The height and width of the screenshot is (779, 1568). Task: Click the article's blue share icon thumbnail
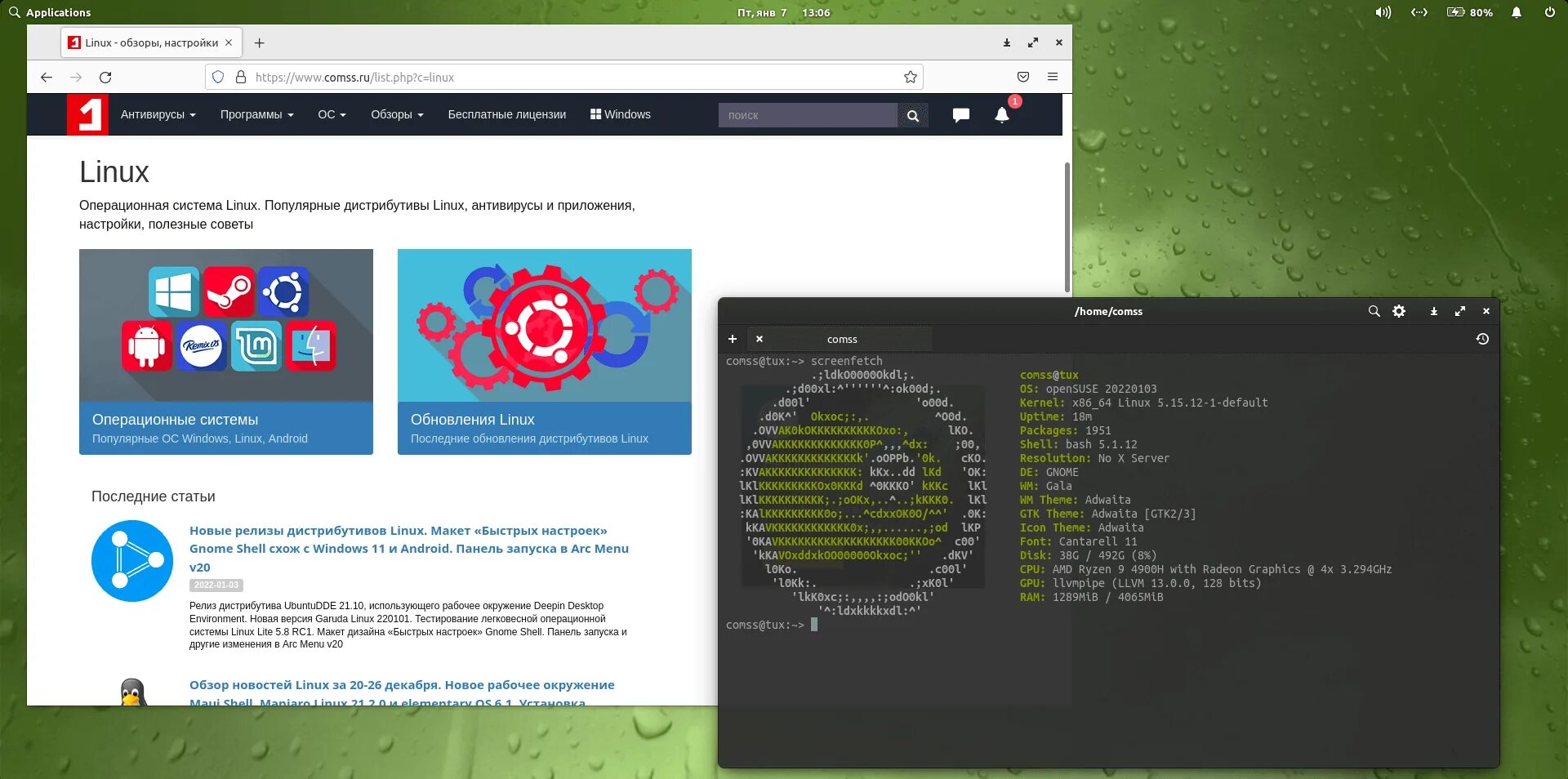tap(132, 561)
